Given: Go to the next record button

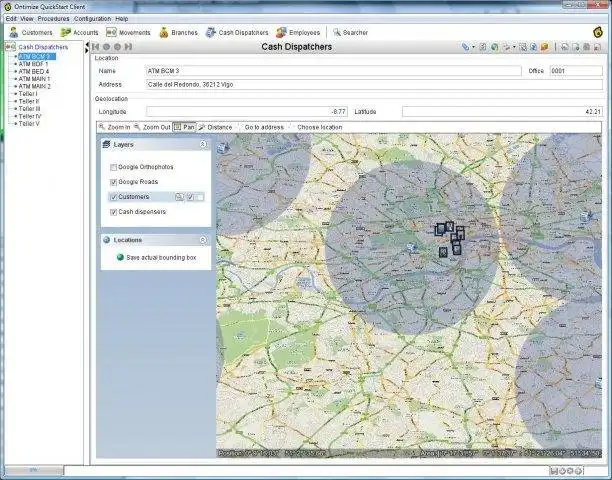Looking at the screenshot, I should pos(117,47).
